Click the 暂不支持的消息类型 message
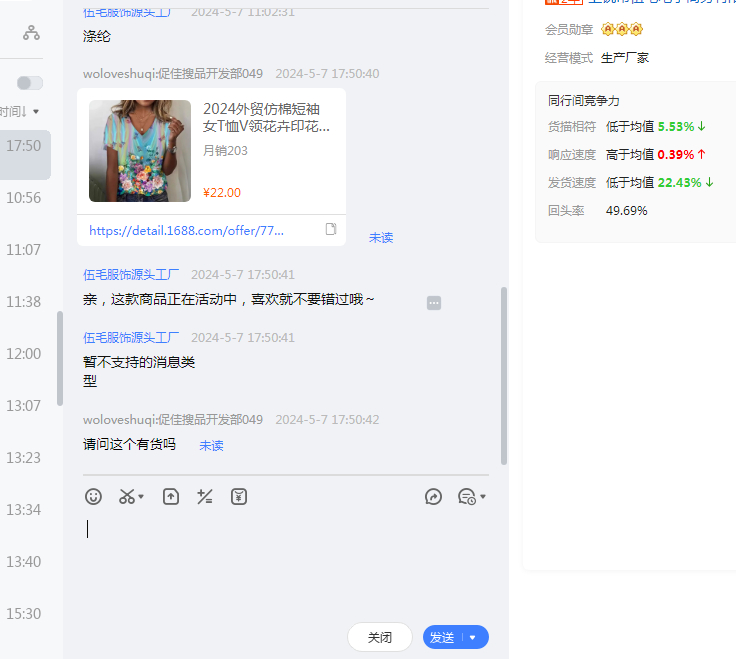 [x=139, y=371]
